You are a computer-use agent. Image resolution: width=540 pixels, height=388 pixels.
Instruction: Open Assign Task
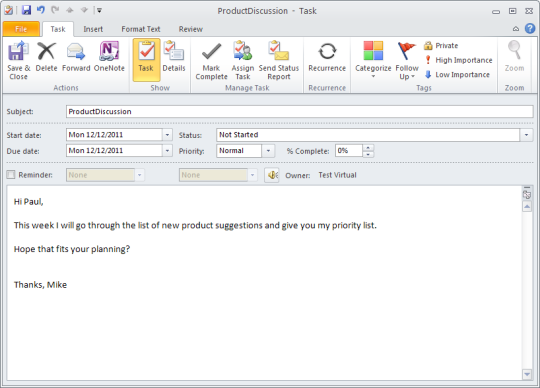click(x=243, y=61)
